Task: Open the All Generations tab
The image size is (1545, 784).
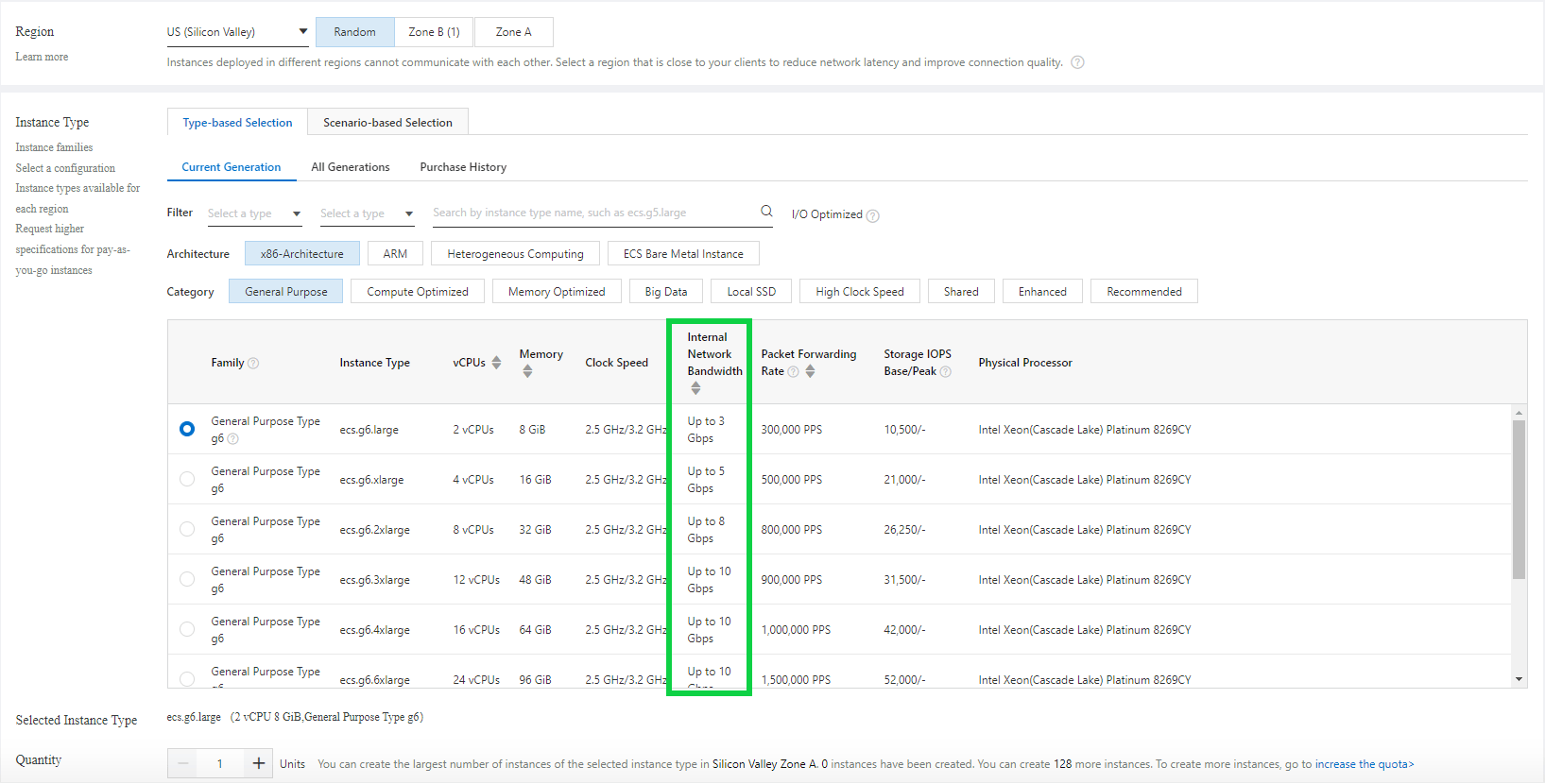Action: (351, 167)
